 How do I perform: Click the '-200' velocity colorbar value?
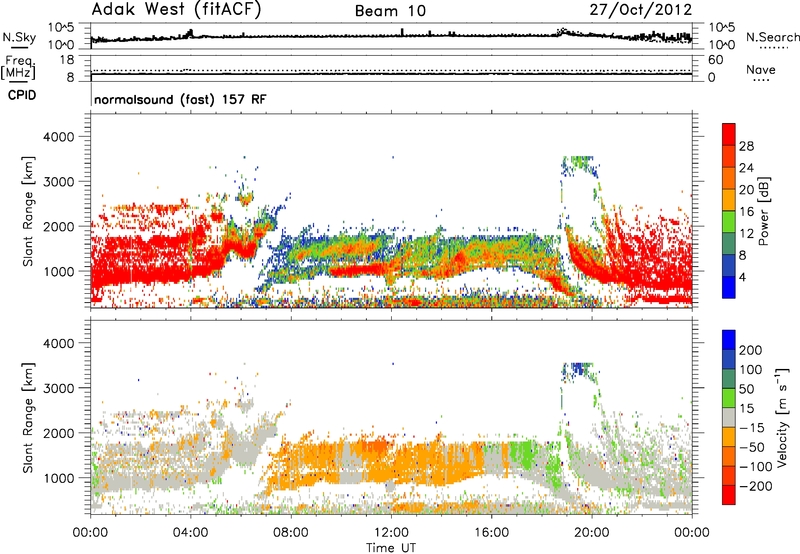pos(756,486)
